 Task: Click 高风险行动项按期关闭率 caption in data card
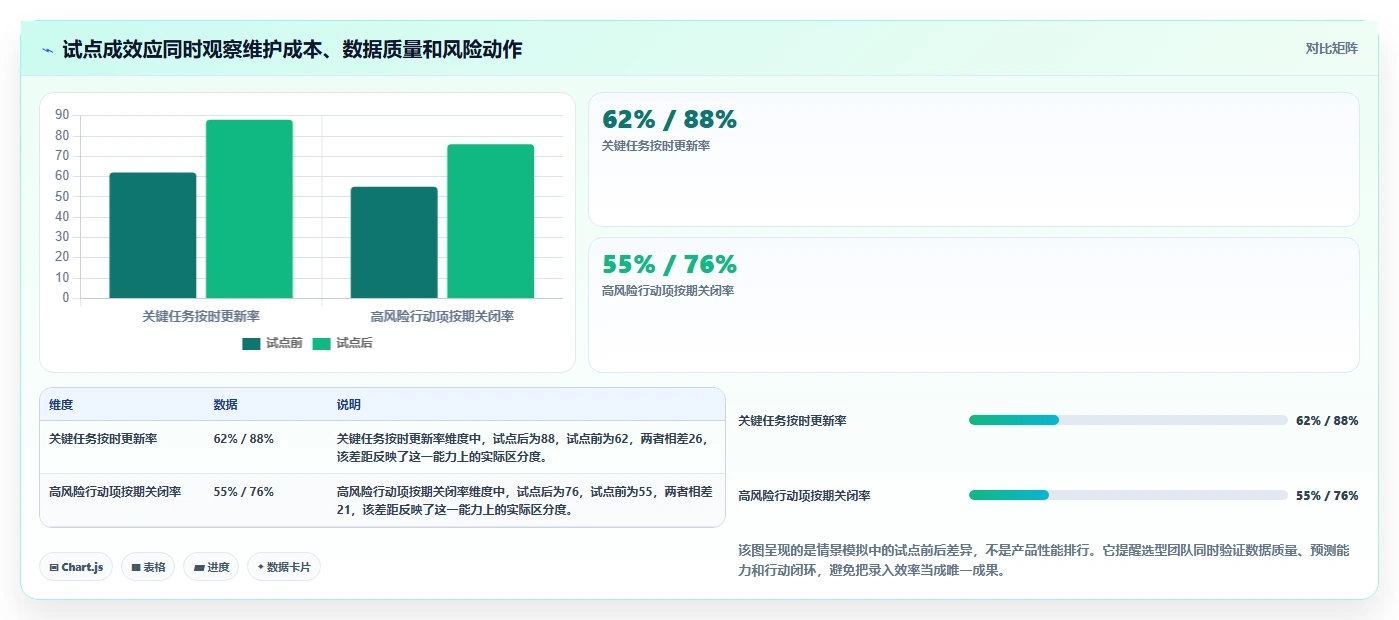pyautogui.click(x=668, y=291)
